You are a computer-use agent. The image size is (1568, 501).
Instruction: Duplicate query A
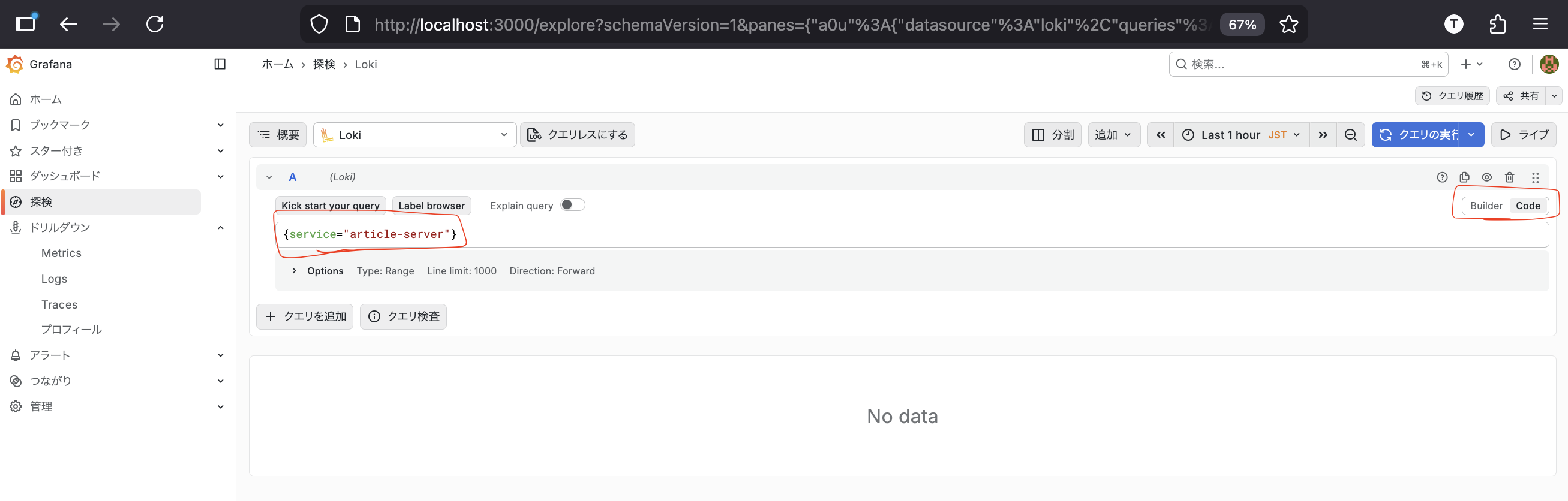click(x=1464, y=177)
